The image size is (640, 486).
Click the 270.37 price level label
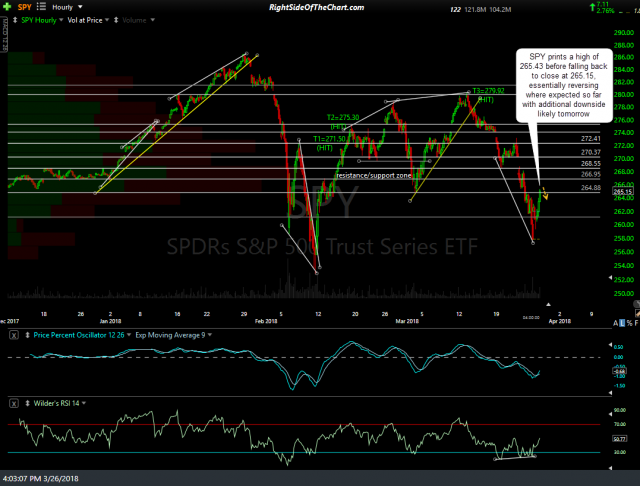[591, 152]
